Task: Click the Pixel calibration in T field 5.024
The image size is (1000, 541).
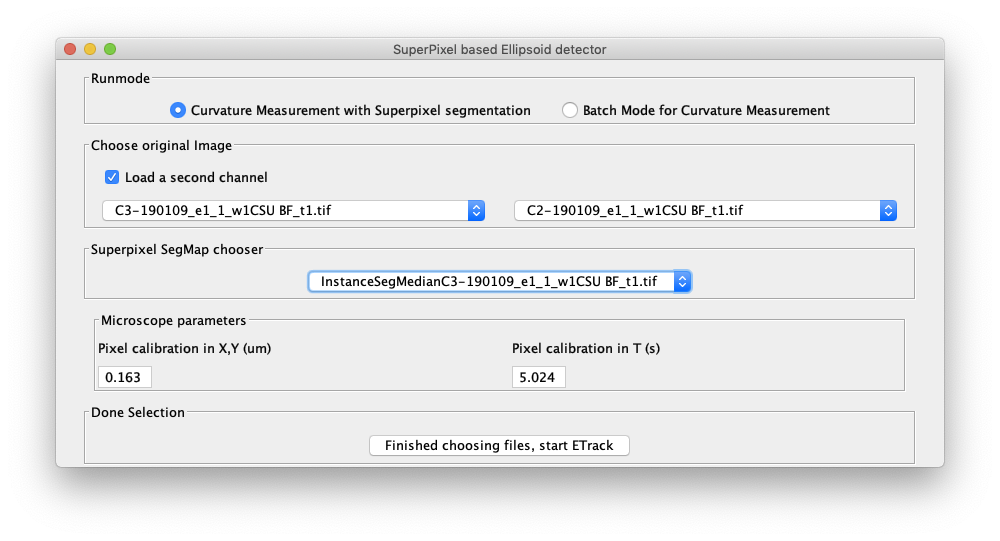Action: point(538,377)
